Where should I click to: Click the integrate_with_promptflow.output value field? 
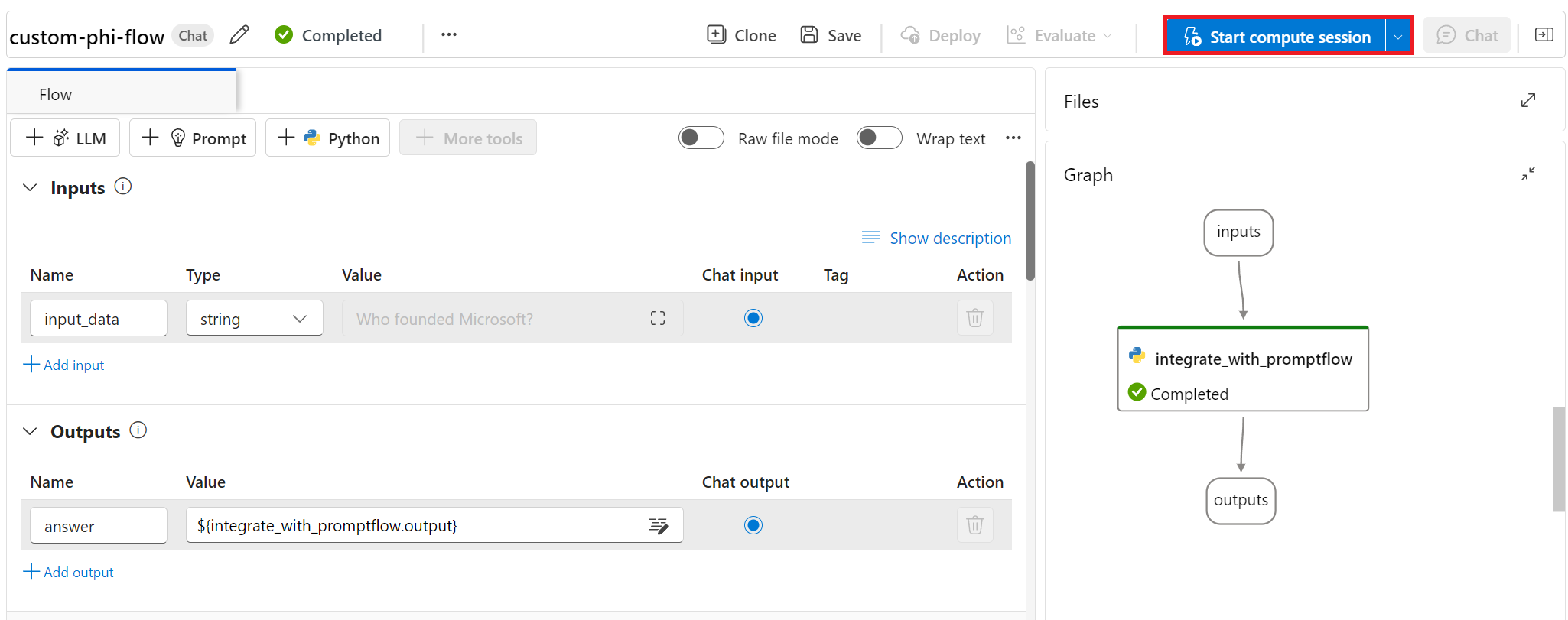(x=434, y=525)
